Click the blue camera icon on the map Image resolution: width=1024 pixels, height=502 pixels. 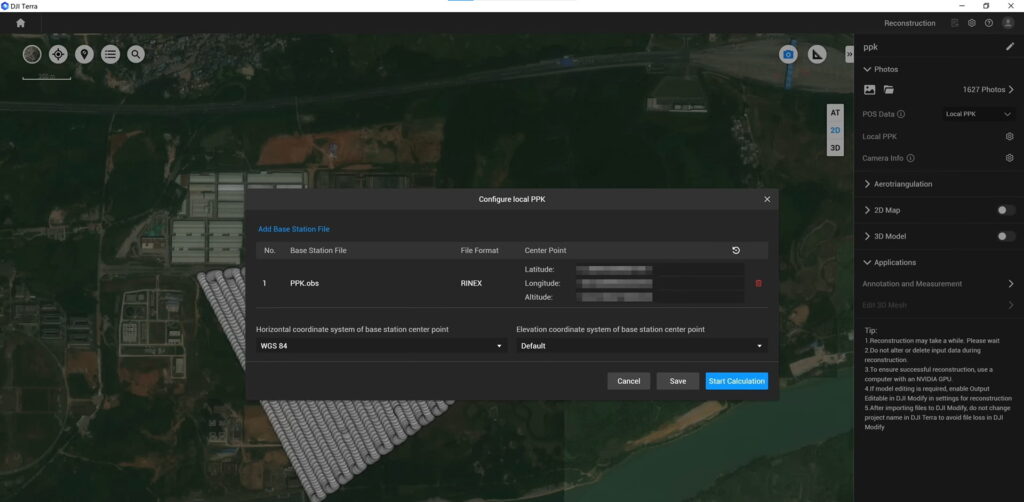(x=788, y=55)
